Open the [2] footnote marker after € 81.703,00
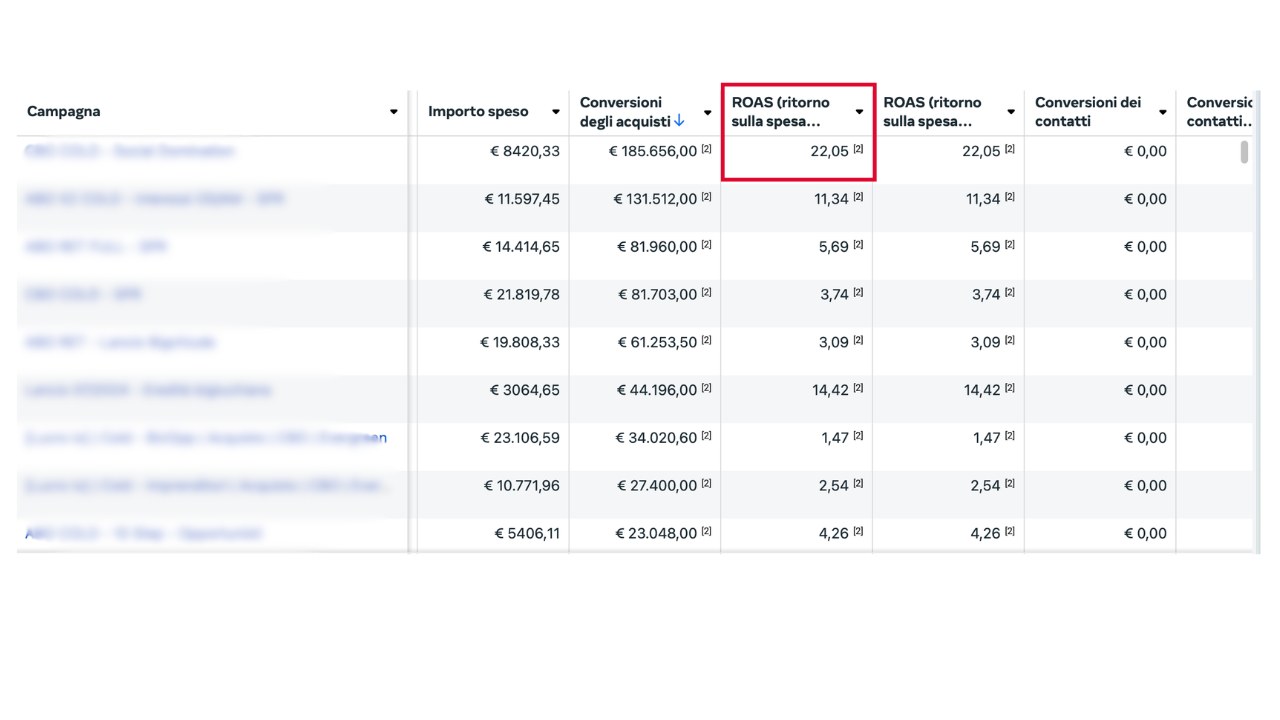Image resolution: width=1280 pixels, height=720 pixels. (706, 293)
